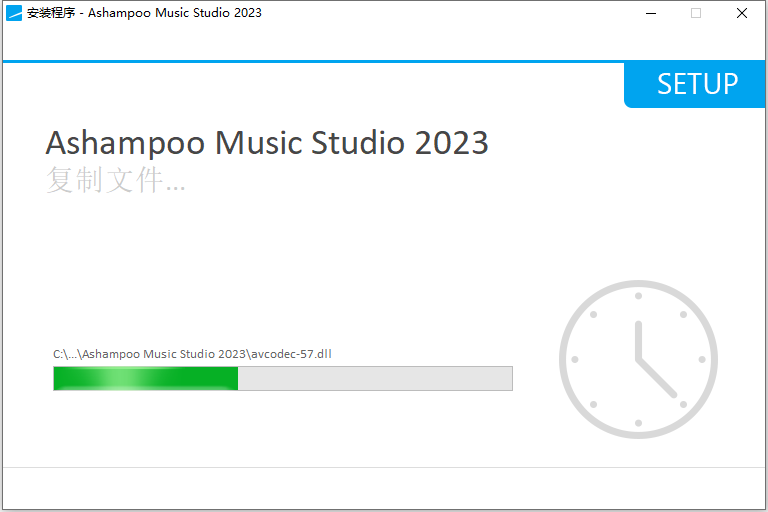Click the 安装程序 window title text
The width and height of the screenshot is (768, 512).
tap(51, 13)
